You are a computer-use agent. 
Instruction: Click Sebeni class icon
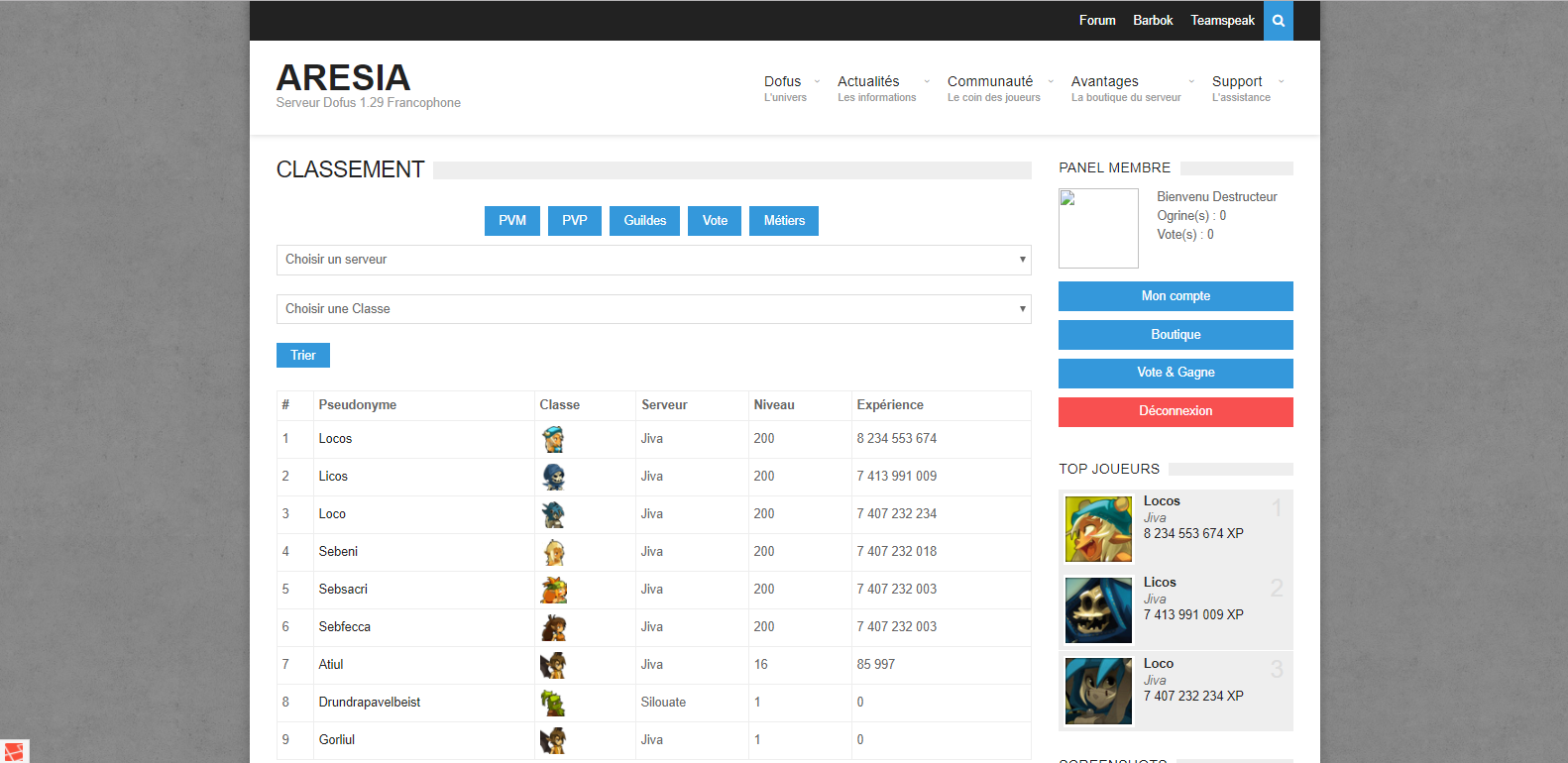pyautogui.click(x=553, y=552)
